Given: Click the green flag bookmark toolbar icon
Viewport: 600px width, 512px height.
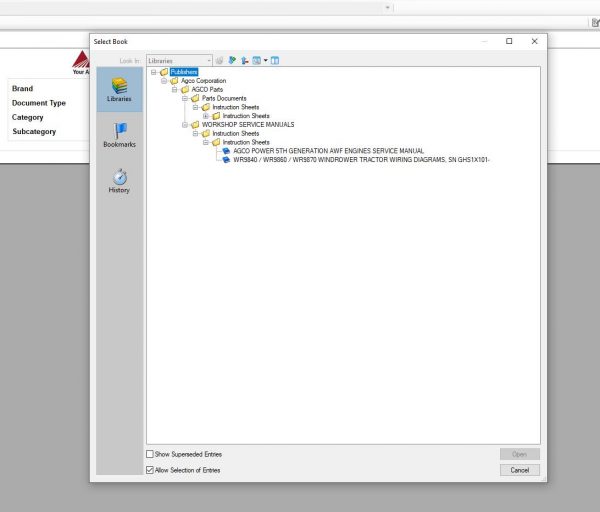Looking at the screenshot, I should click(x=232, y=60).
